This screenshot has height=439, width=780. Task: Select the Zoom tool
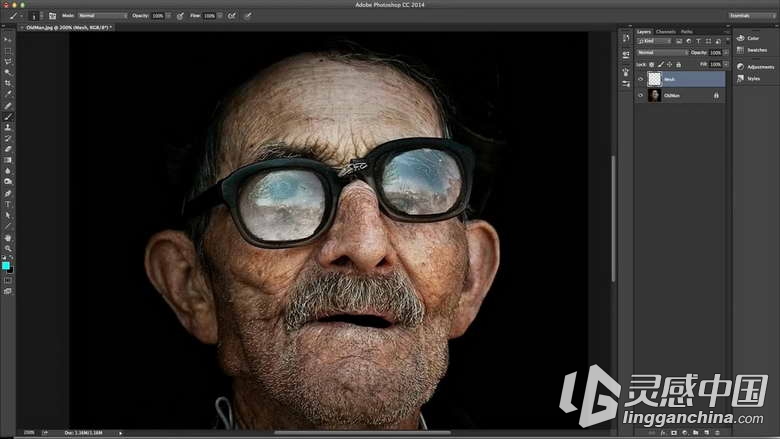point(7,249)
